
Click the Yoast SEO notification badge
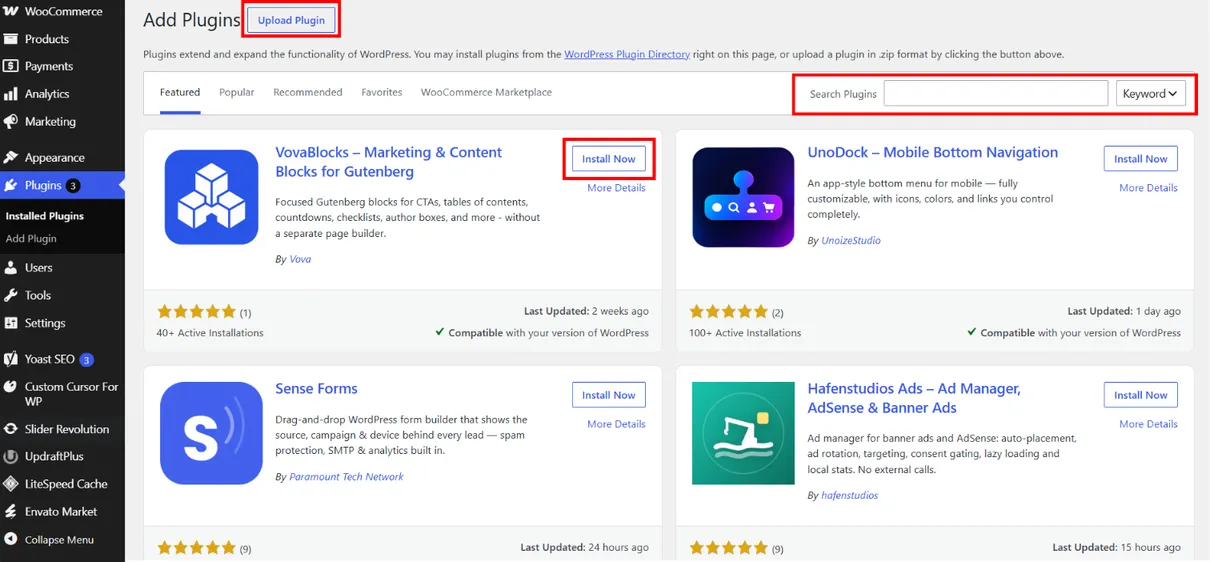(86, 359)
